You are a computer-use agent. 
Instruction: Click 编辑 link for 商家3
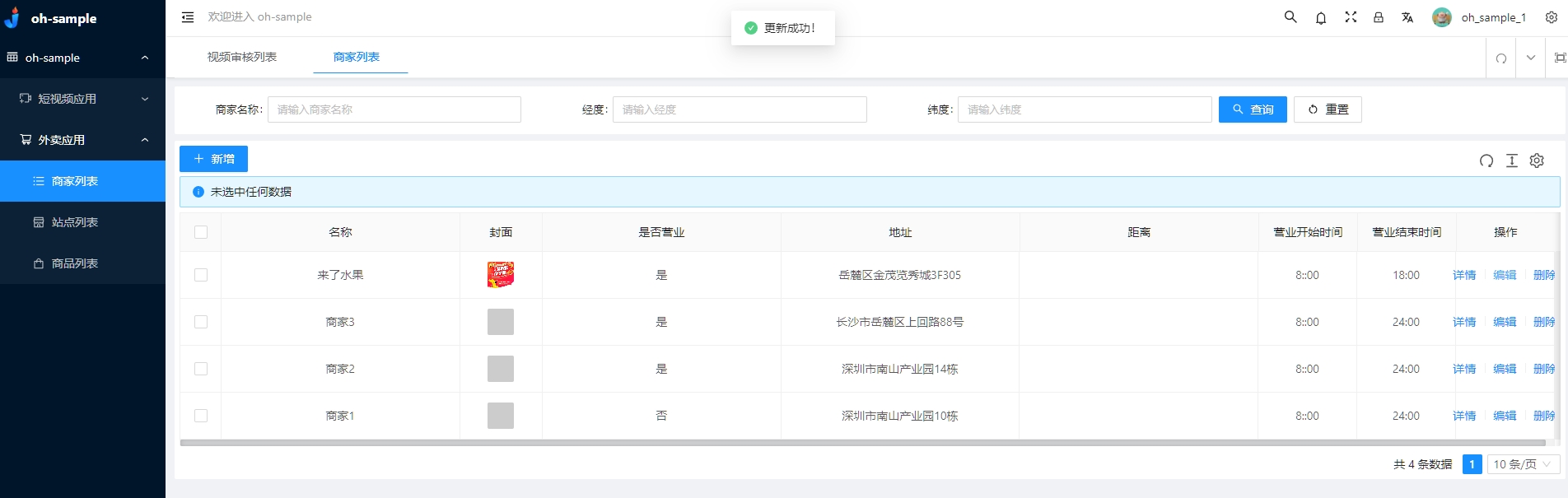[1505, 322]
